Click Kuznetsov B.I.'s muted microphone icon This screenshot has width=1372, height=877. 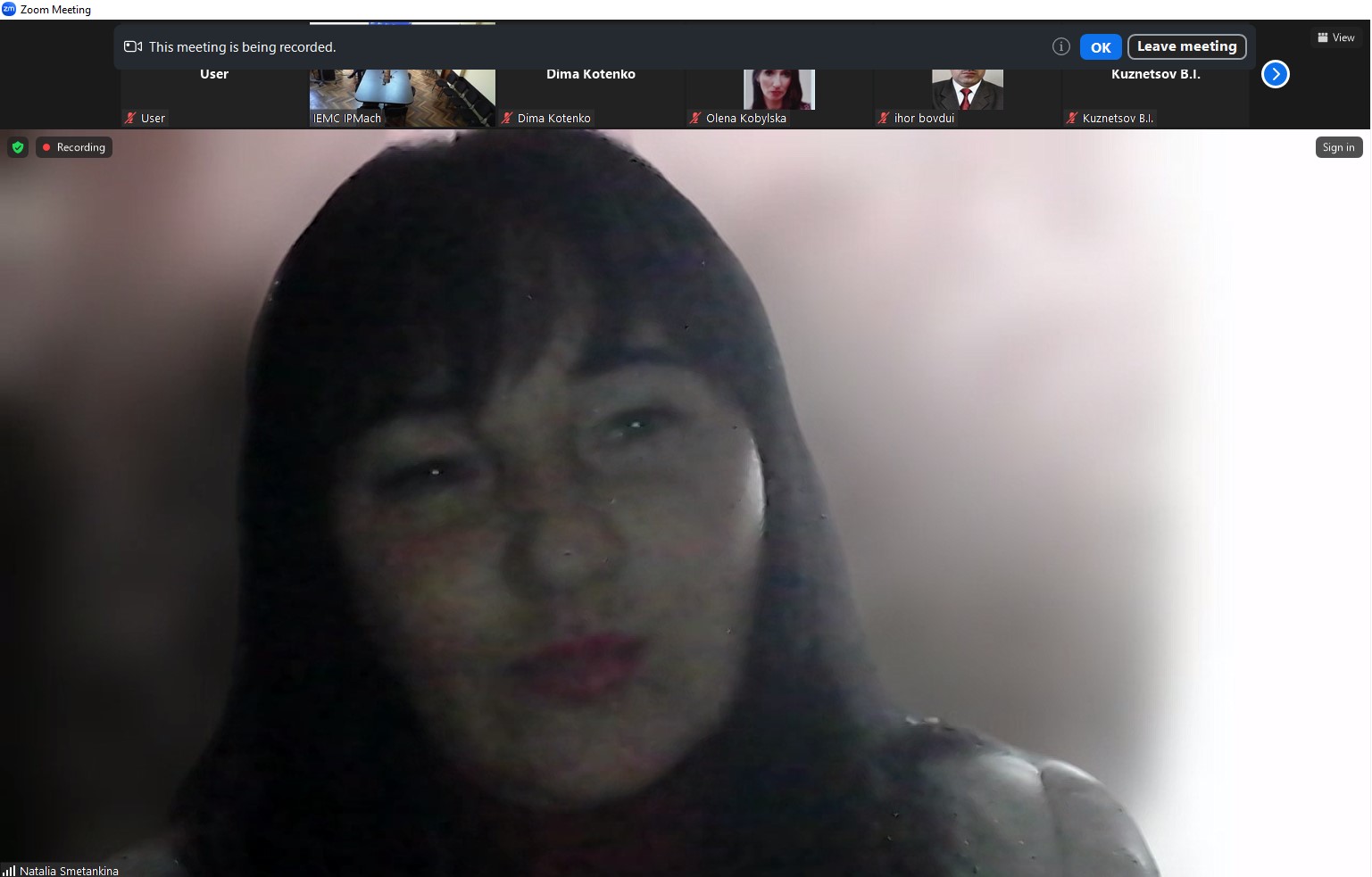coord(1072,118)
